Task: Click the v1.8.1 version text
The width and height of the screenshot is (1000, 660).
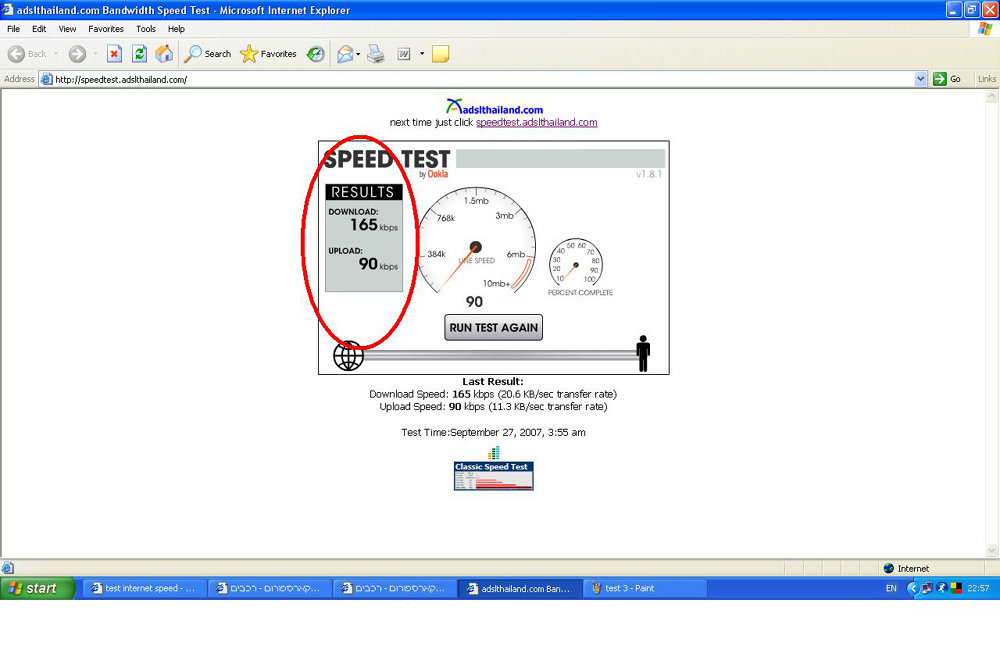Action: 649,174
